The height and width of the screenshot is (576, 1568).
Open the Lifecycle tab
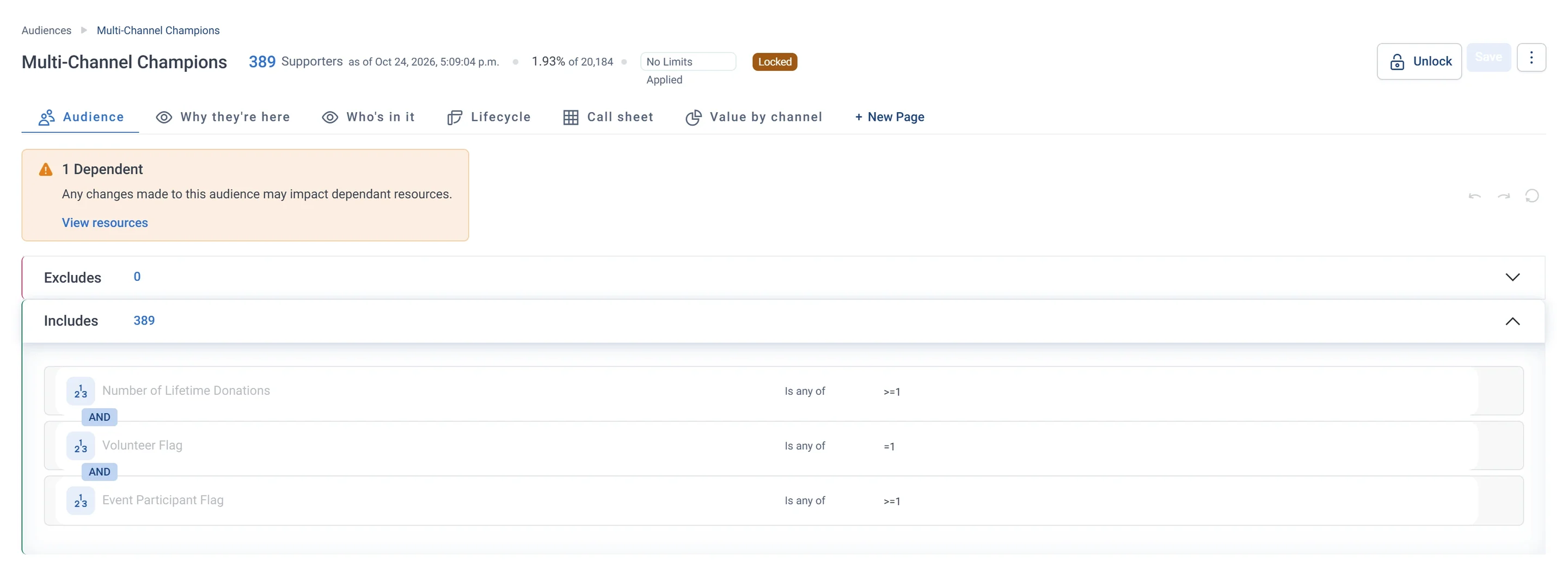[489, 117]
